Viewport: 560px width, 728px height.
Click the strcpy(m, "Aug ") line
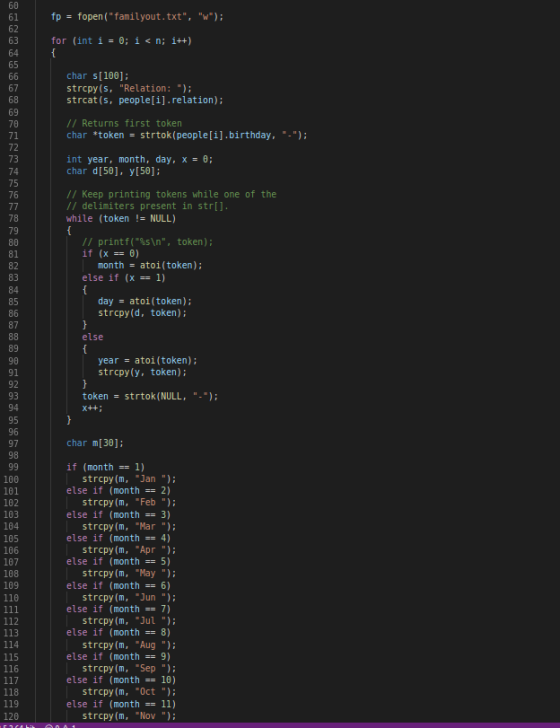coord(129,645)
